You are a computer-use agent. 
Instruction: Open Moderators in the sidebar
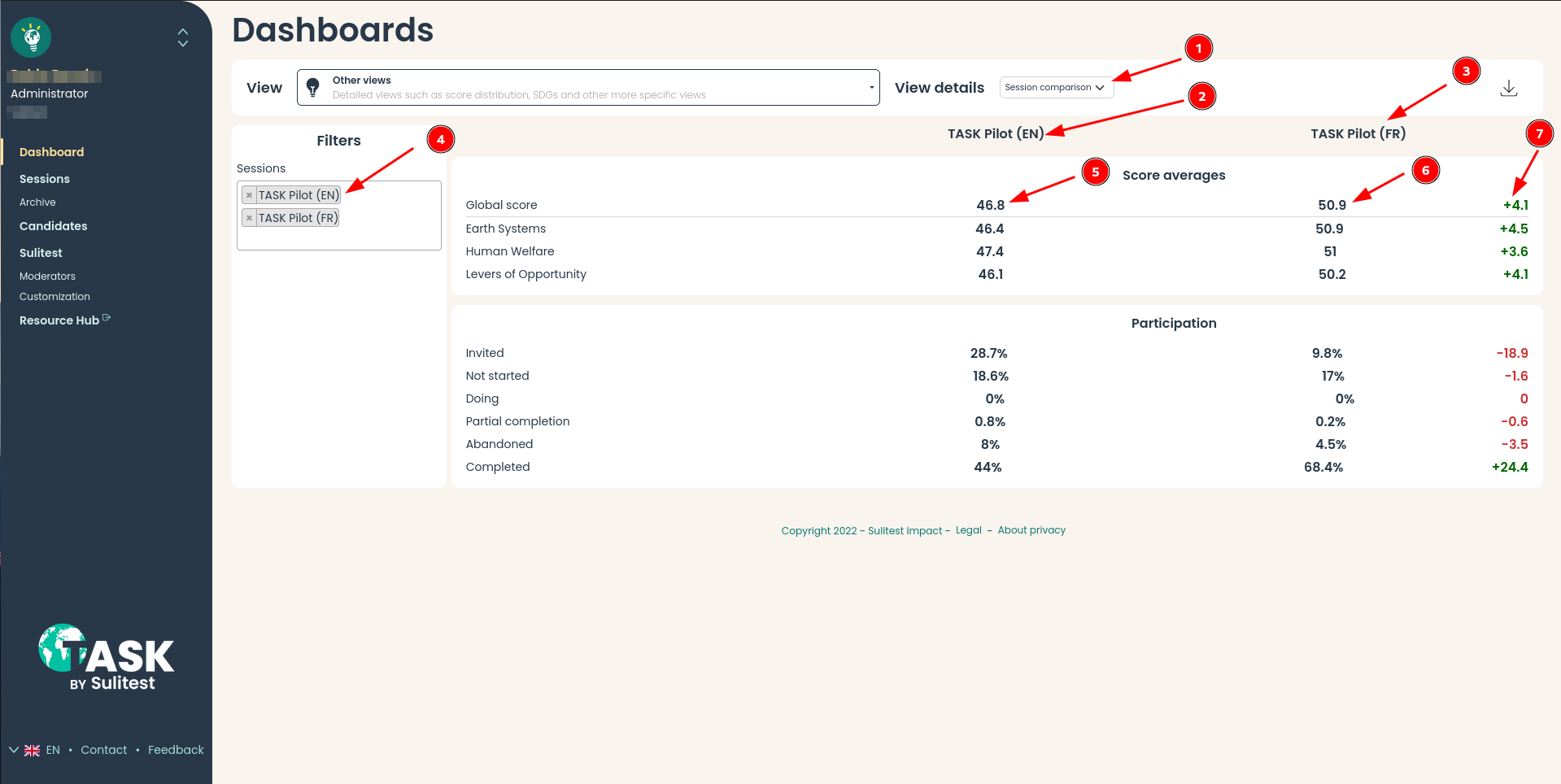click(x=47, y=277)
